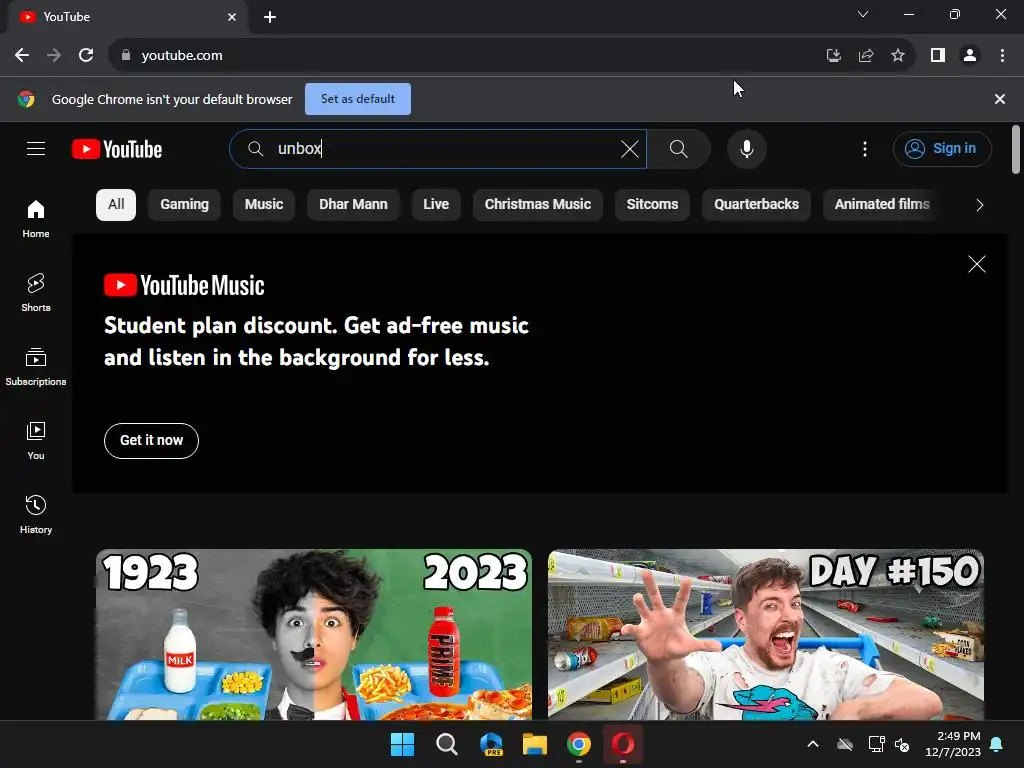This screenshot has height=768, width=1024.
Task: Select the Dhar Mann filter chip
Action: tap(353, 204)
